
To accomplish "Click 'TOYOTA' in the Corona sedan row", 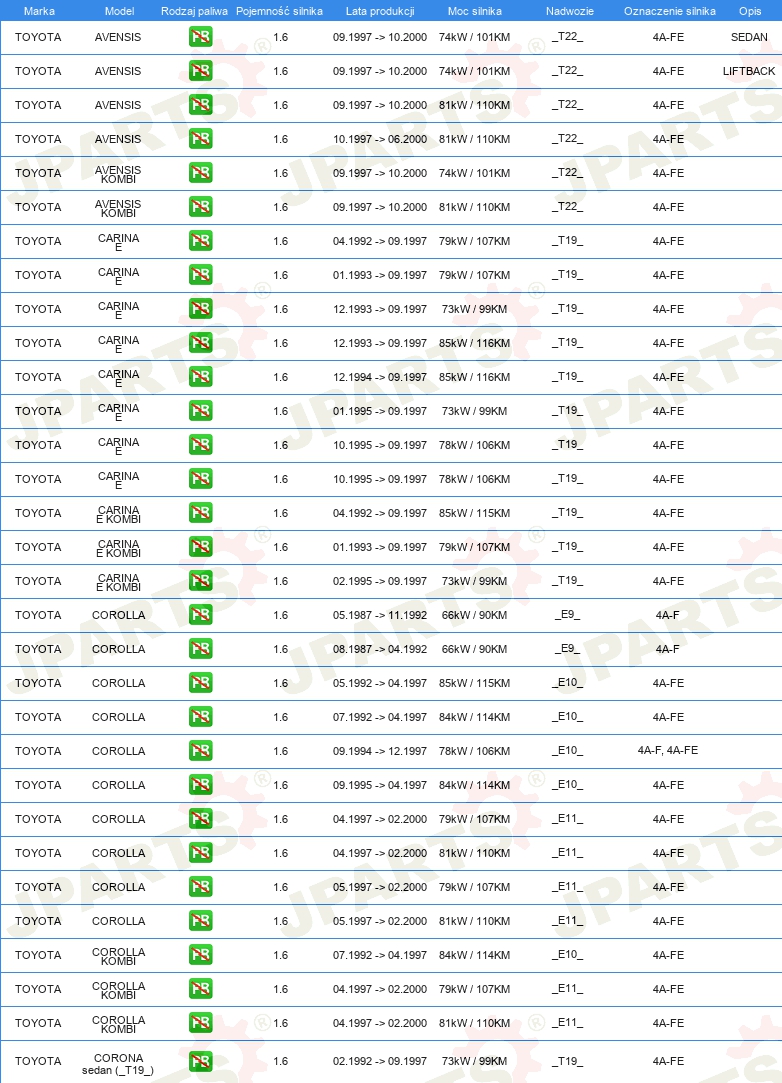I will [x=38, y=1062].
